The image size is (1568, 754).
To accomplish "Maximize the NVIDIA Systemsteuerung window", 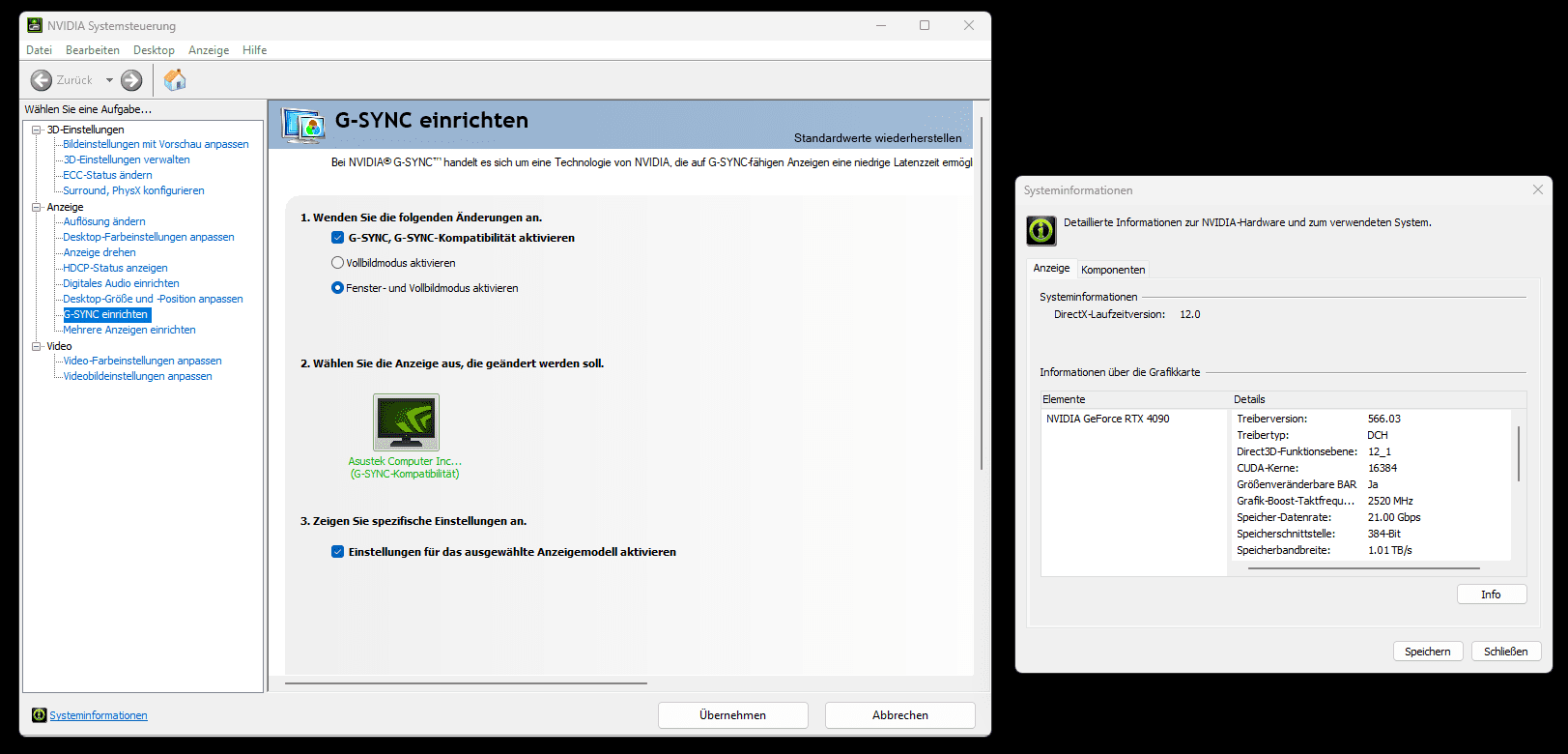I will tap(925, 25).
